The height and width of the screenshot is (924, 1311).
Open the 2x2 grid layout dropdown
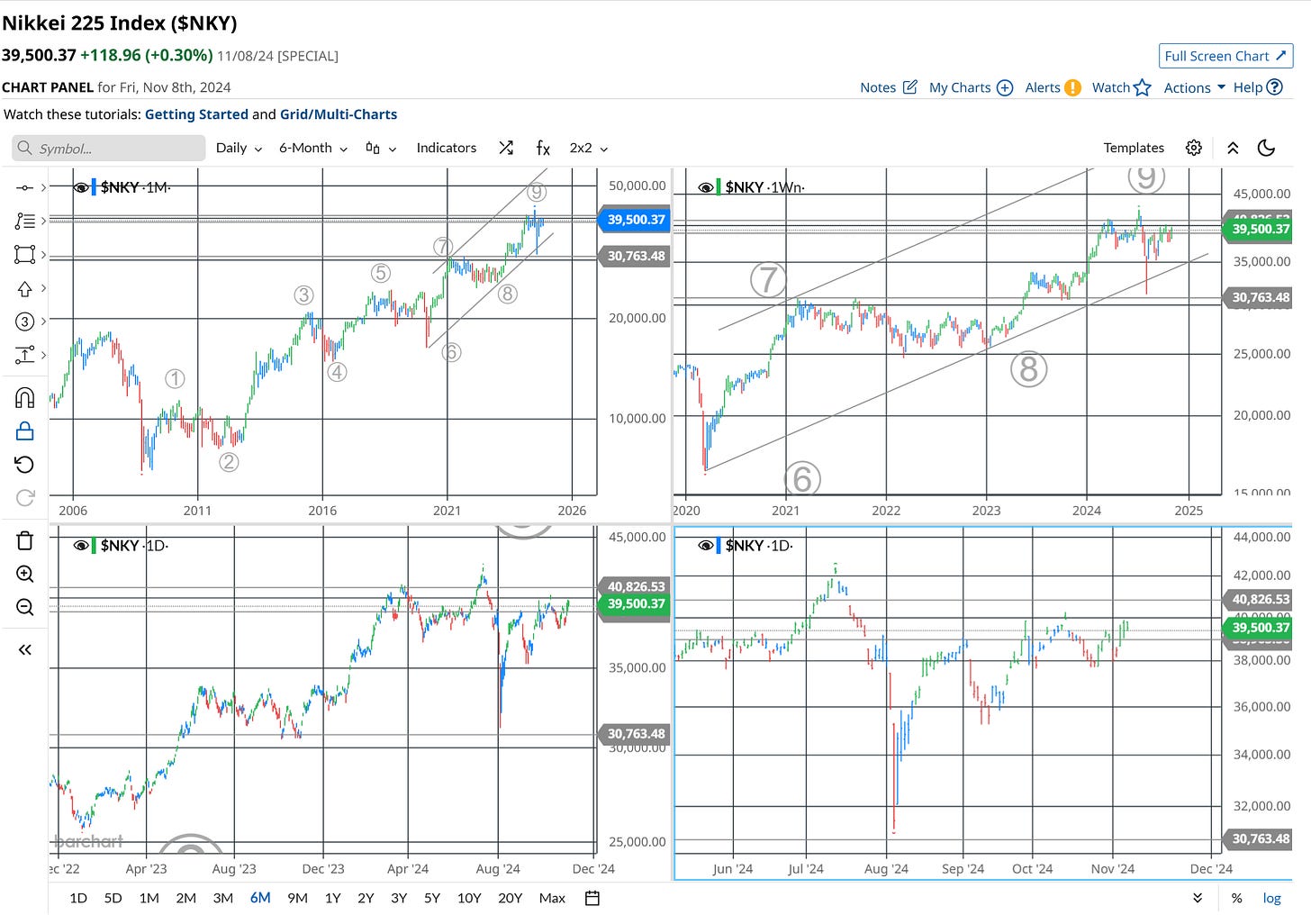[x=589, y=148]
